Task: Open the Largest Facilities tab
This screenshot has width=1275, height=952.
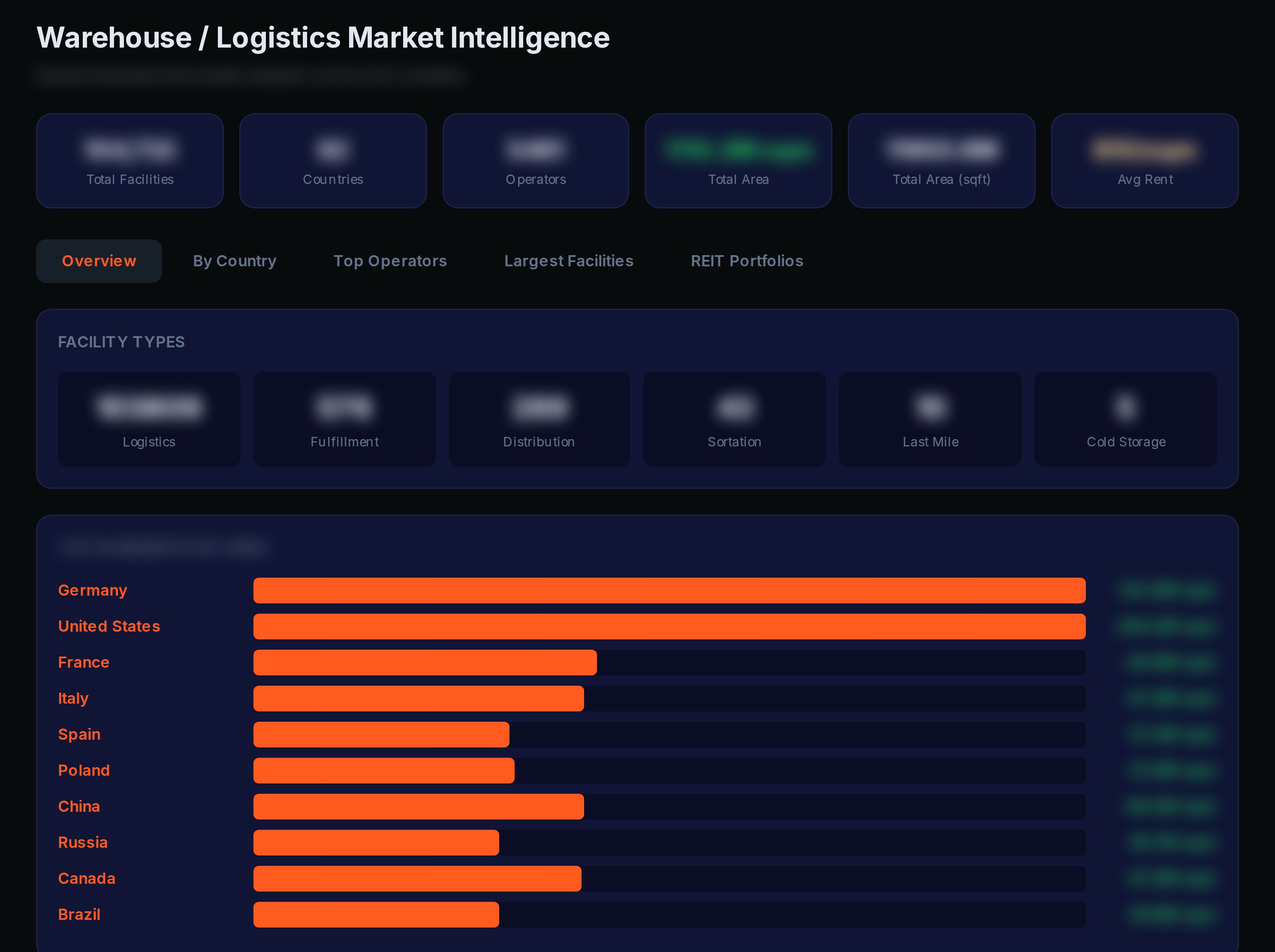Action: pyautogui.click(x=569, y=261)
